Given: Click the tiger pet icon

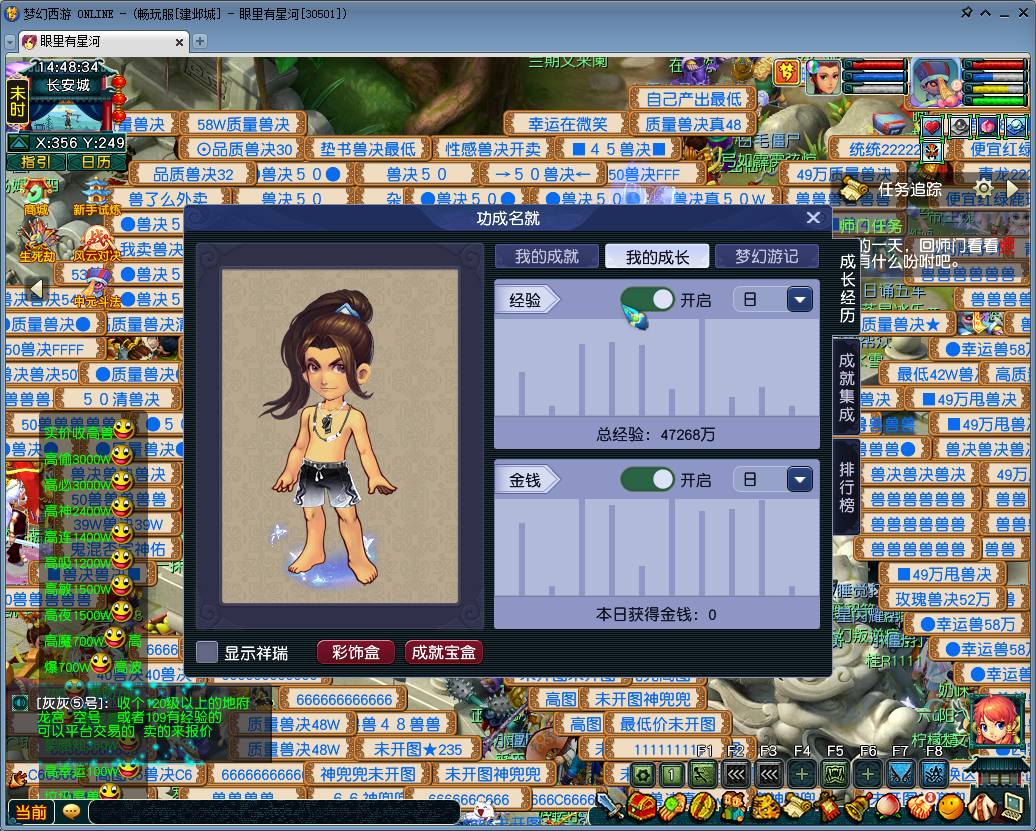Looking at the screenshot, I should pyautogui.click(x=765, y=806).
